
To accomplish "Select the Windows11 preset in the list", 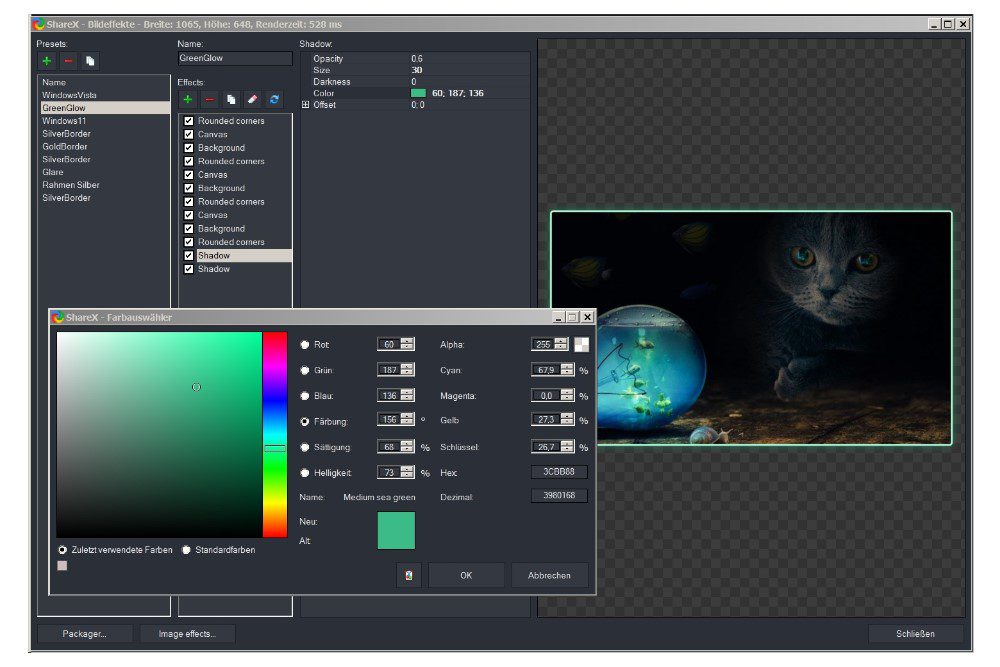I will pyautogui.click(x=65, y=120).
